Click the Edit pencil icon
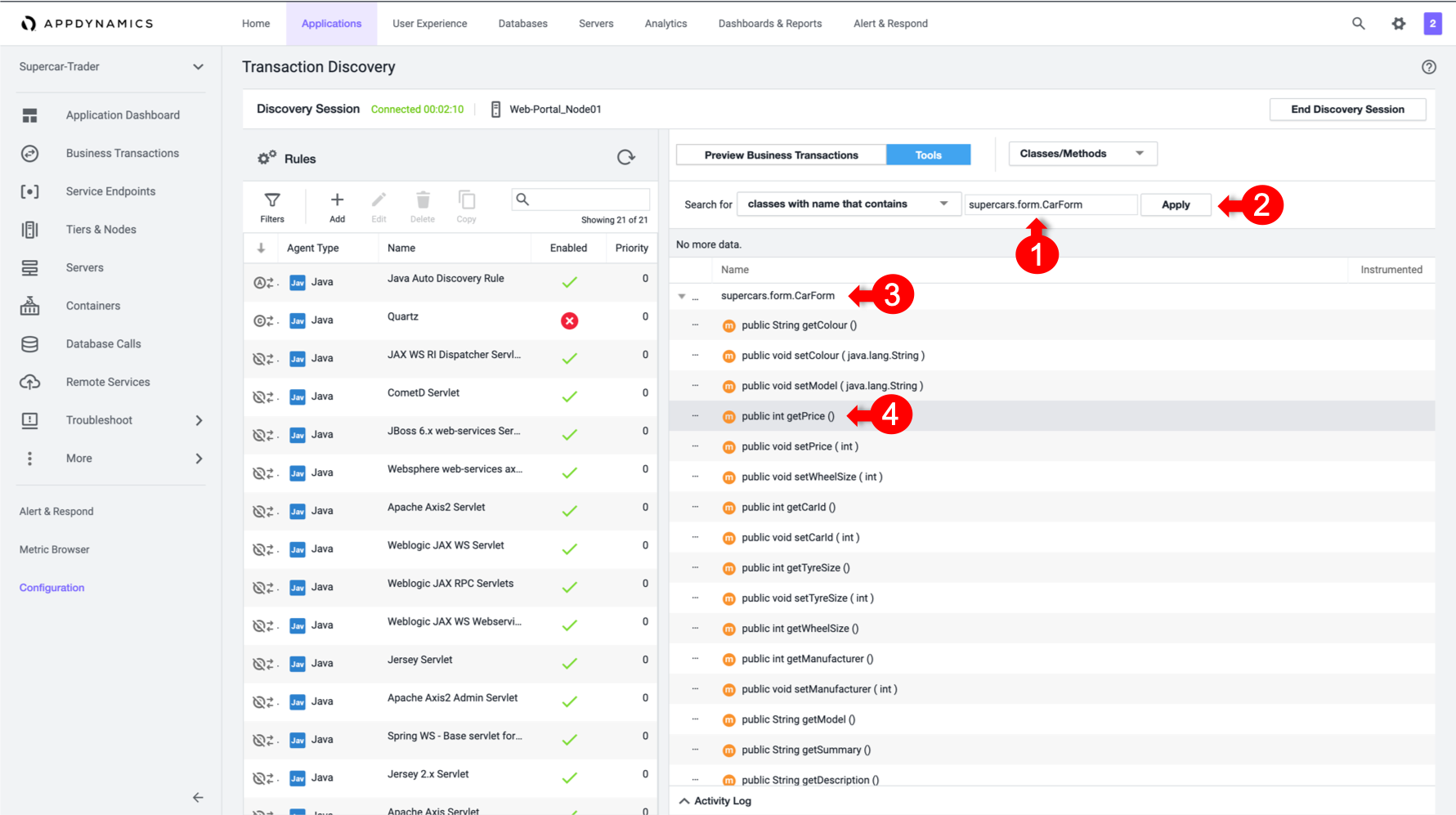Screen dimensions: 1456x815 (379, 199)
